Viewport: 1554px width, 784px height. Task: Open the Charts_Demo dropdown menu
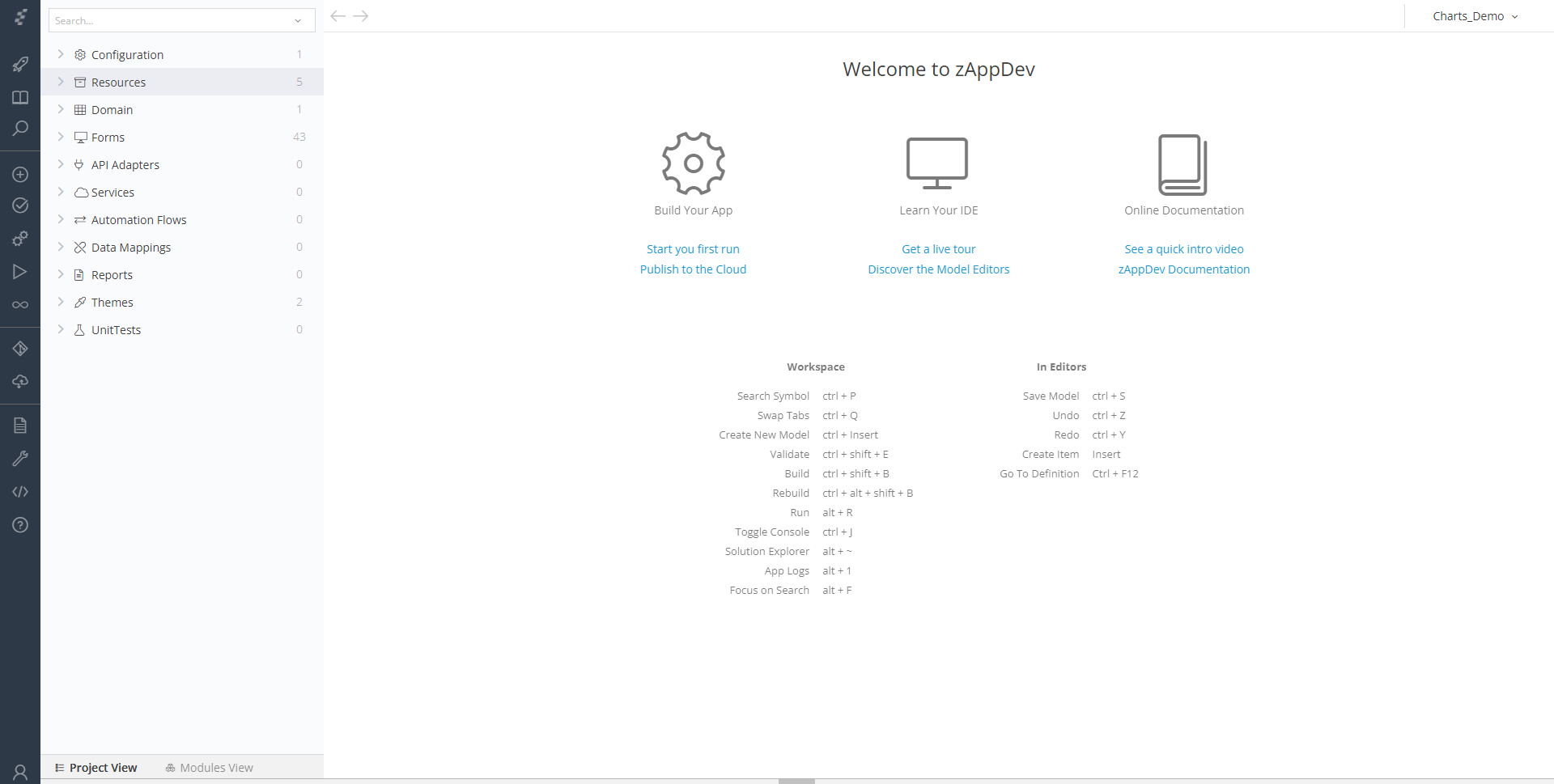[x=1475, y=16]
